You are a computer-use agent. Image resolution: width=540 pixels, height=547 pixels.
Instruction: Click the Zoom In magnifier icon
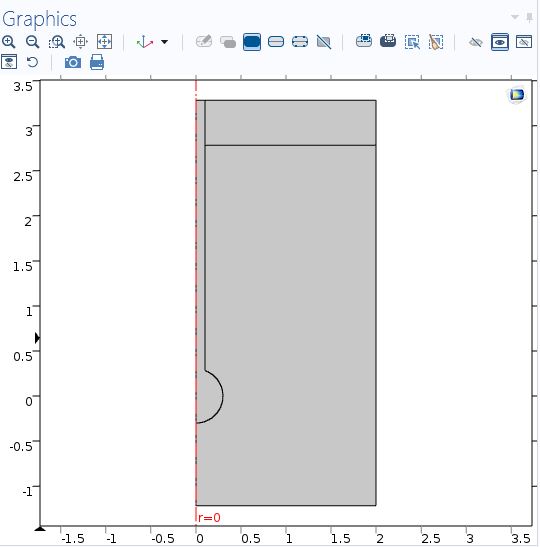(x=9, y=42)
